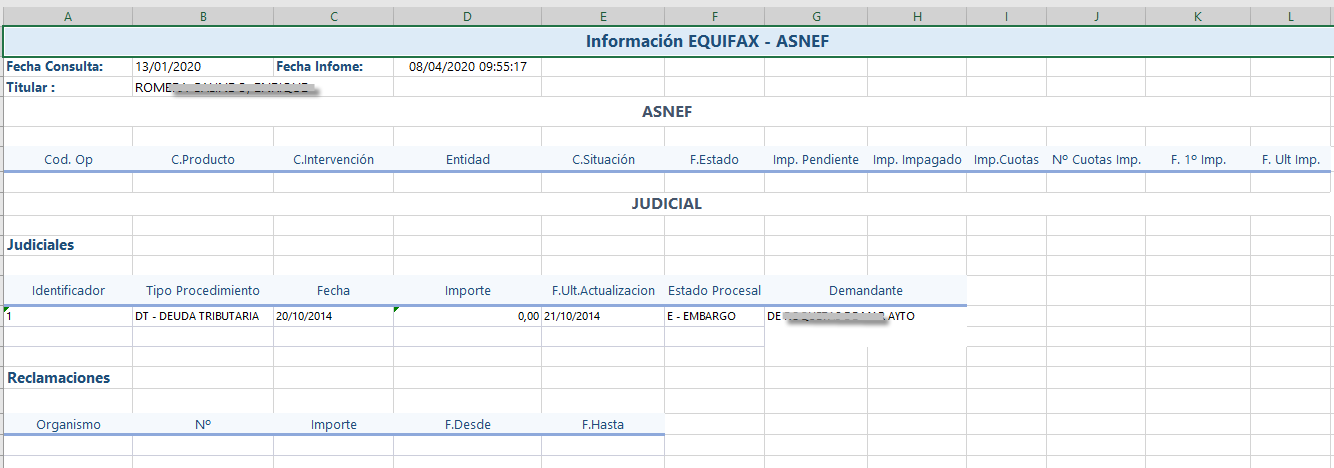Click the E - EMBARGO cell
The width and height of the screenshot is (1334, 468).
coord(702,316)
